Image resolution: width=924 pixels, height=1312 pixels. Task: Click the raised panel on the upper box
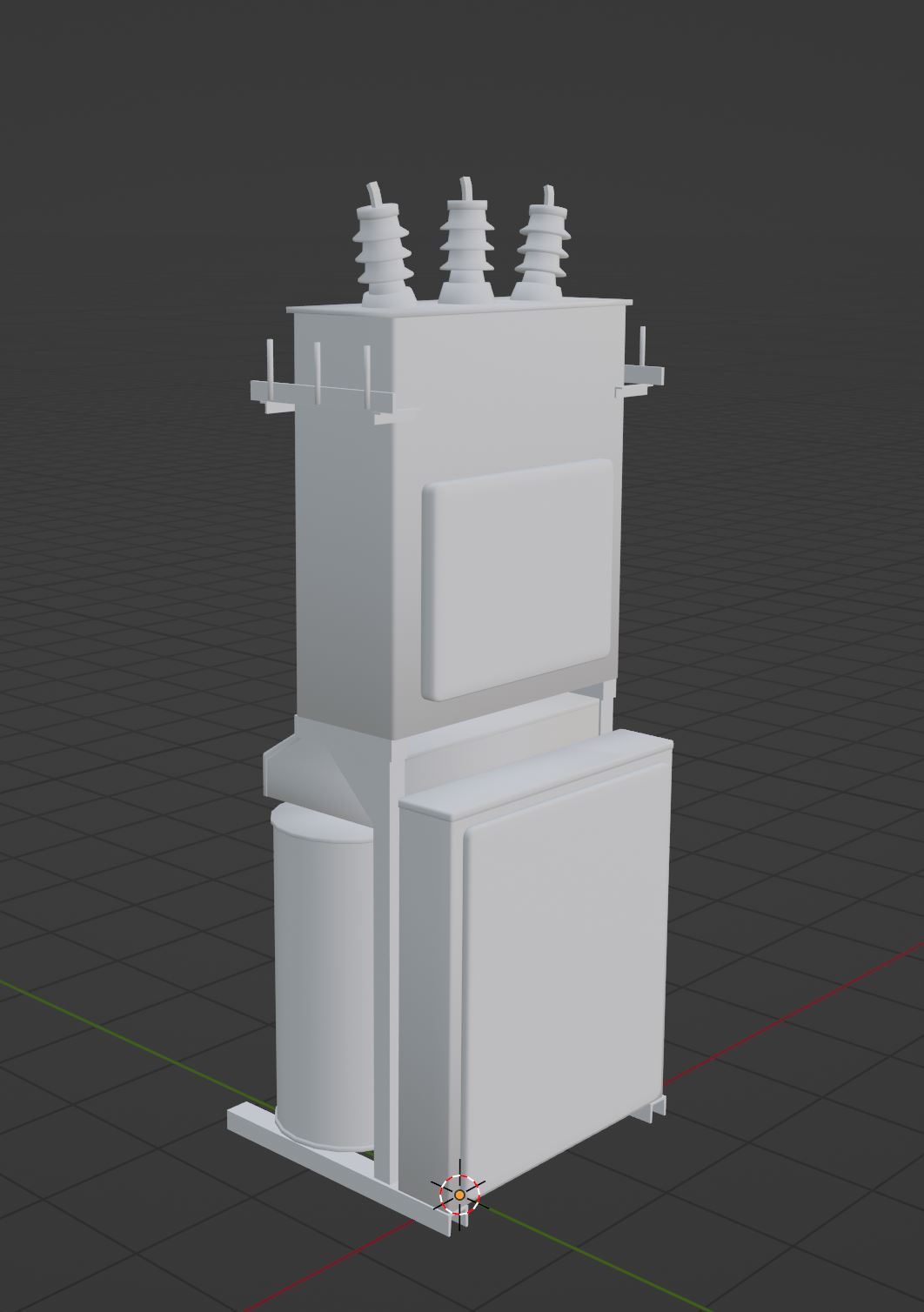click(x=519, y=579)
